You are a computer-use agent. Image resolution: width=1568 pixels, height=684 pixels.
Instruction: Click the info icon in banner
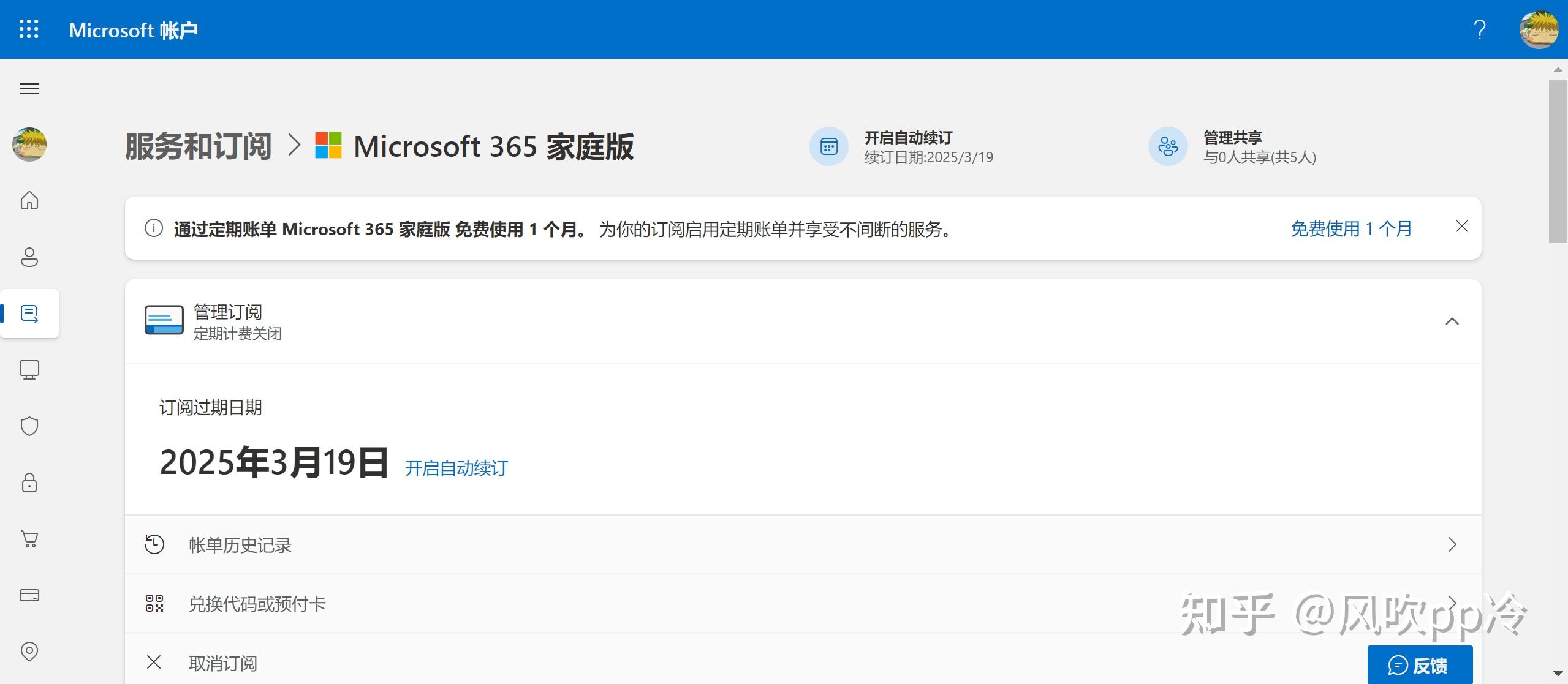click(153, 228)
